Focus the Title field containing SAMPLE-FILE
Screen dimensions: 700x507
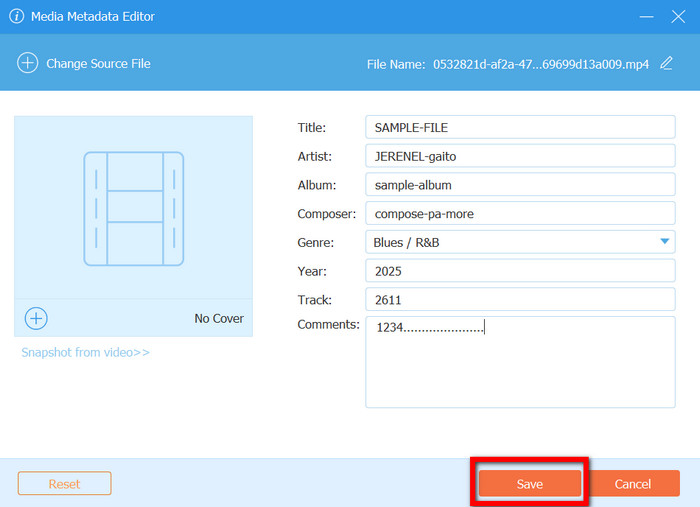coord(520,127)
